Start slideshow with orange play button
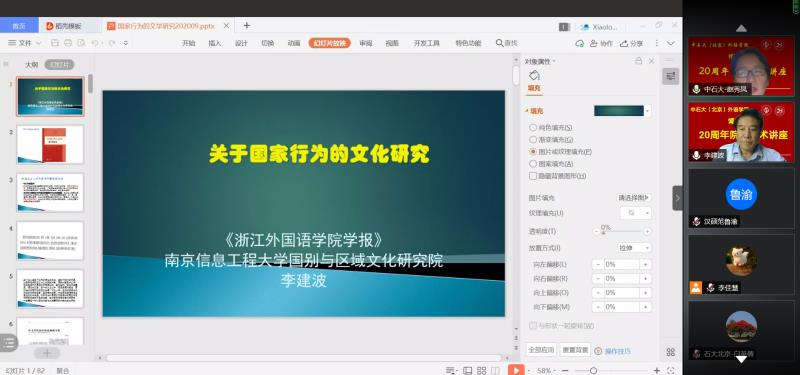Image resolution: width=800 pixels, height=375 pixels. point(516,370)
